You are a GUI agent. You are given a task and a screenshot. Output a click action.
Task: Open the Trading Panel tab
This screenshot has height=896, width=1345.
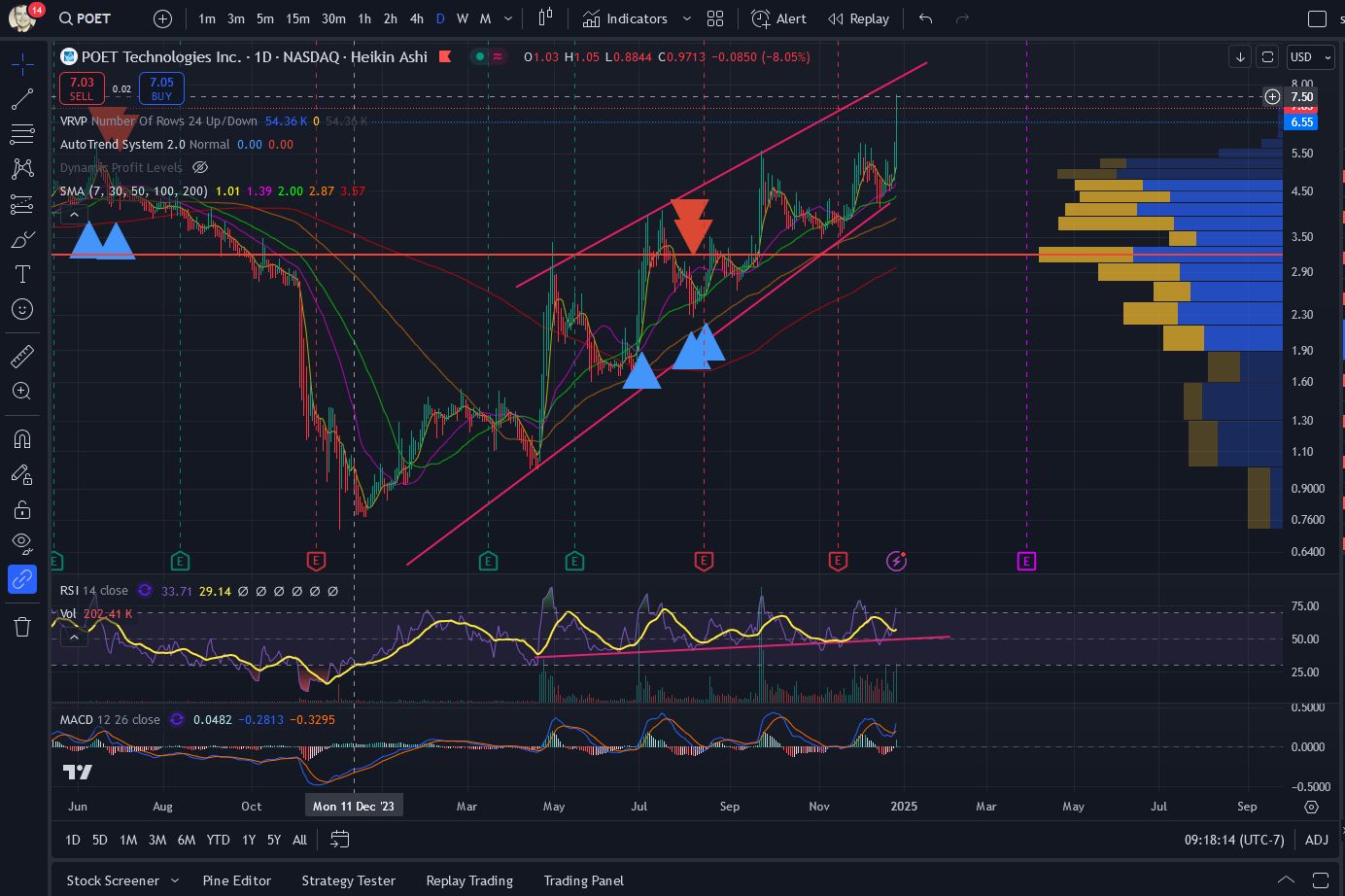coord(584,880)
